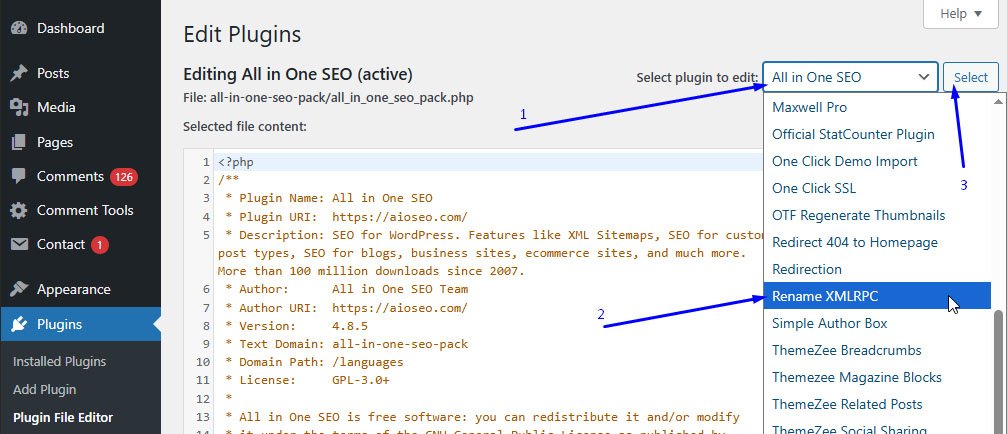1007x434 pixels.
Task: Click the 126 comments count badge
Action: click(123, 177)
